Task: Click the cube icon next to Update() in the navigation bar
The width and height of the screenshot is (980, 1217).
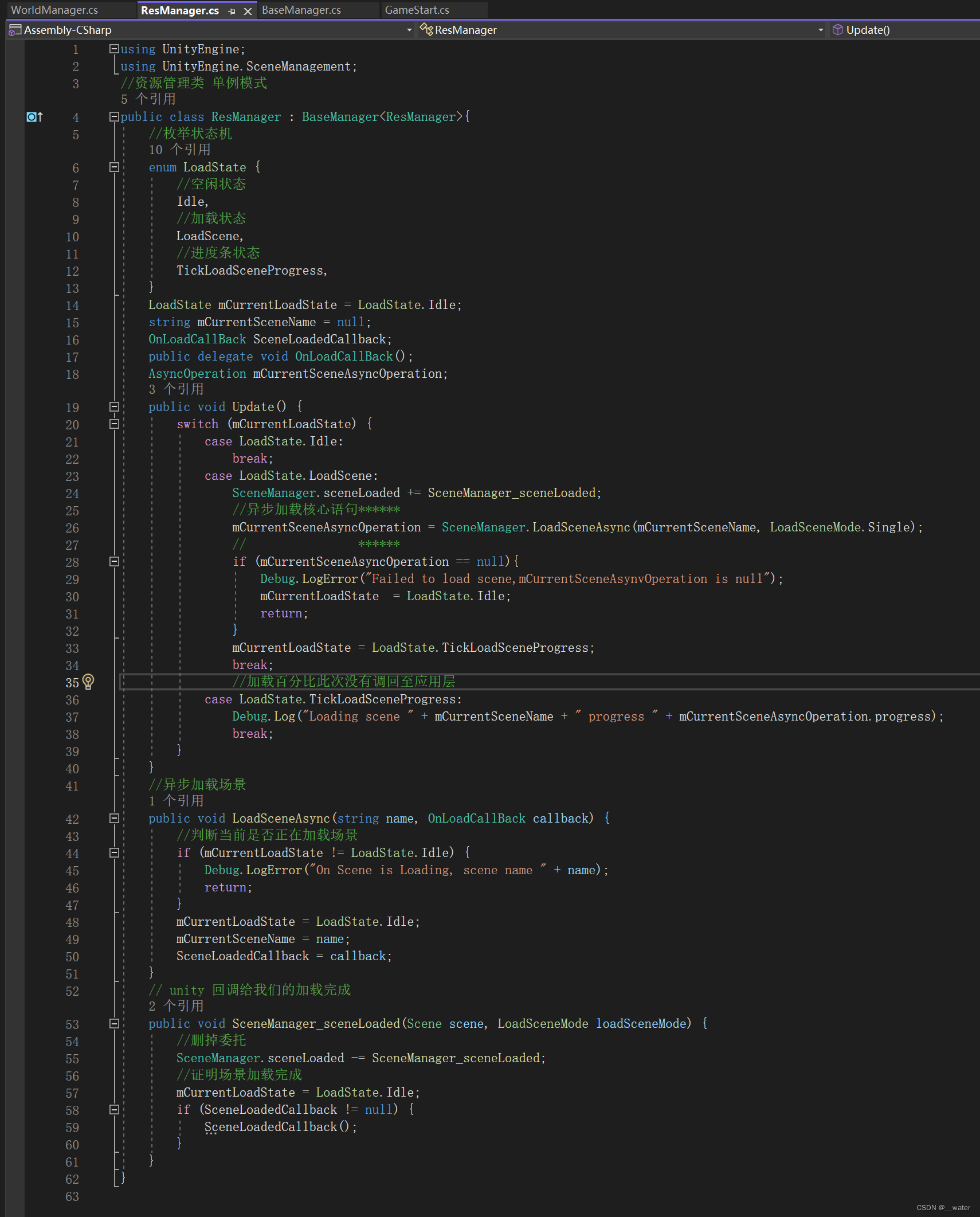Action: tap(837, 29)
